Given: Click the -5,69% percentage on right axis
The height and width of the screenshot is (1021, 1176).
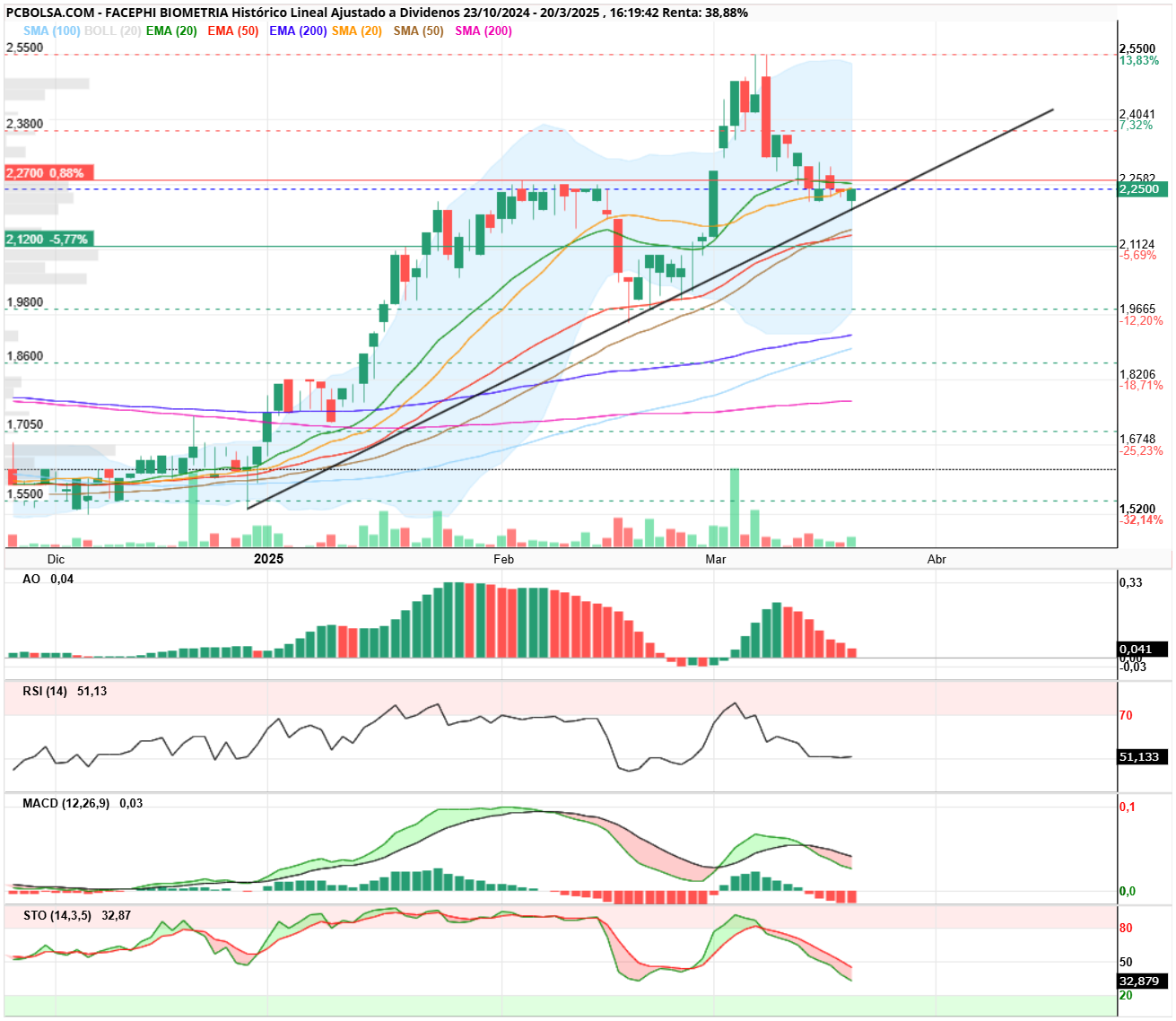Looking at the screenshot, I should (x=1138, y=255).
